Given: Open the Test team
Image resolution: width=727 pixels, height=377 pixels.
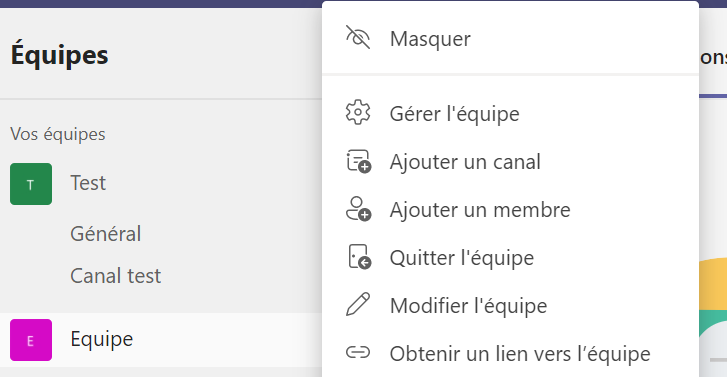Looking at the screenshot, I should [88, 183].
